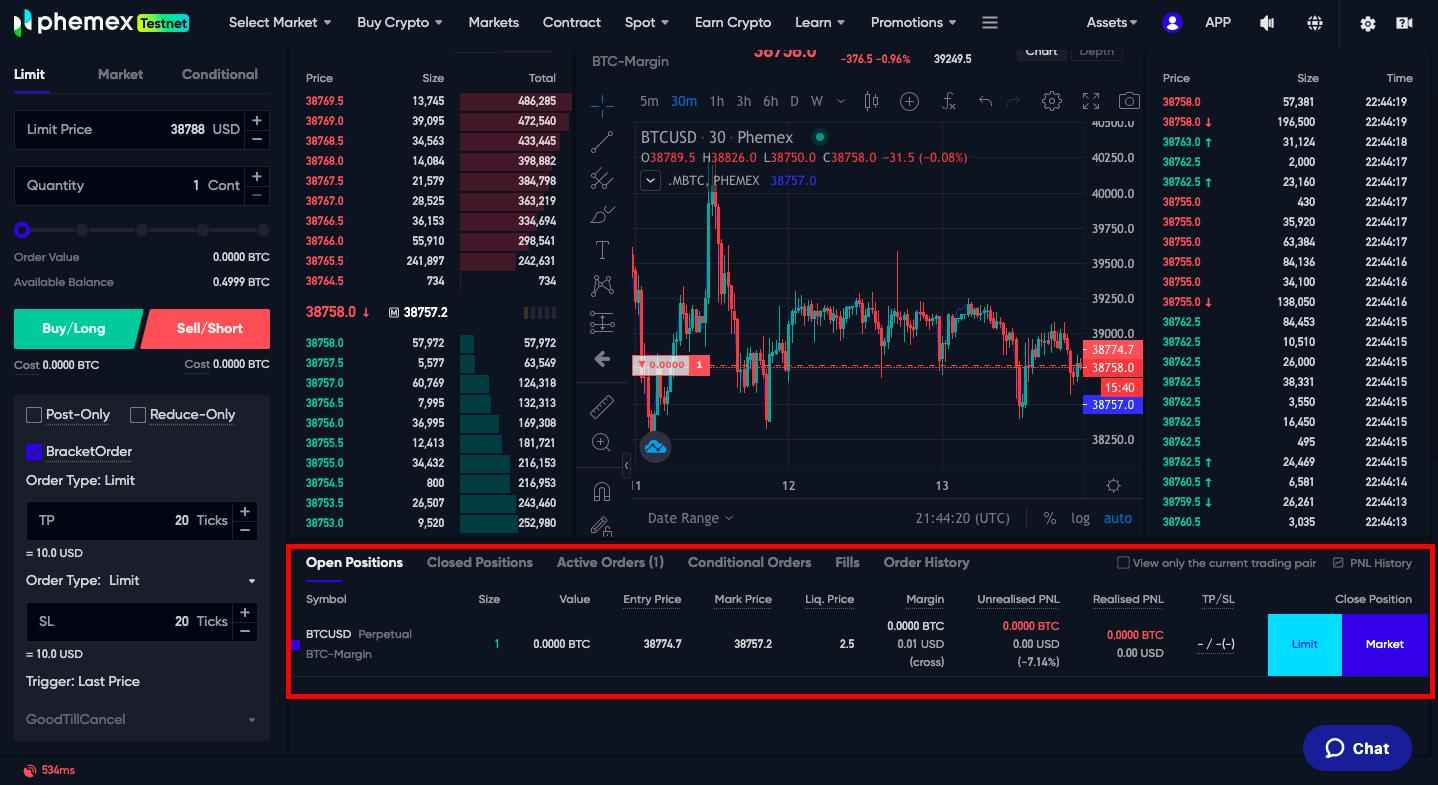Open language globe icon
The width and height of the screenshot is (1438, 785).
(x=1315, y=22)
